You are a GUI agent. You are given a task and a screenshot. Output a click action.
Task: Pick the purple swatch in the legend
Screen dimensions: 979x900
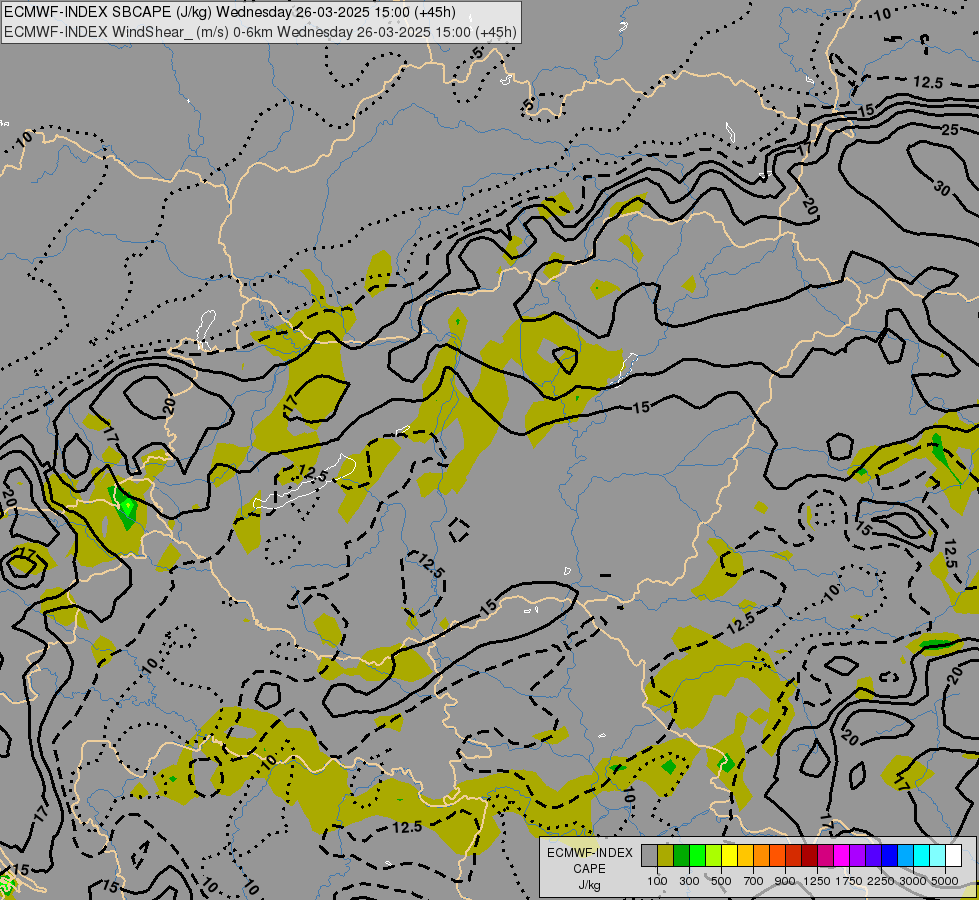click(857, 856)
